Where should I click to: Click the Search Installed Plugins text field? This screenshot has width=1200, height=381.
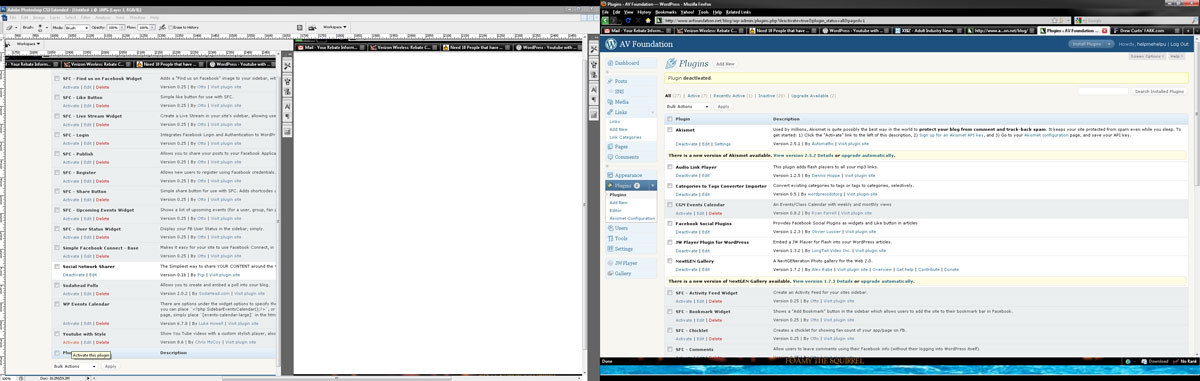[x=1103, y=91]
